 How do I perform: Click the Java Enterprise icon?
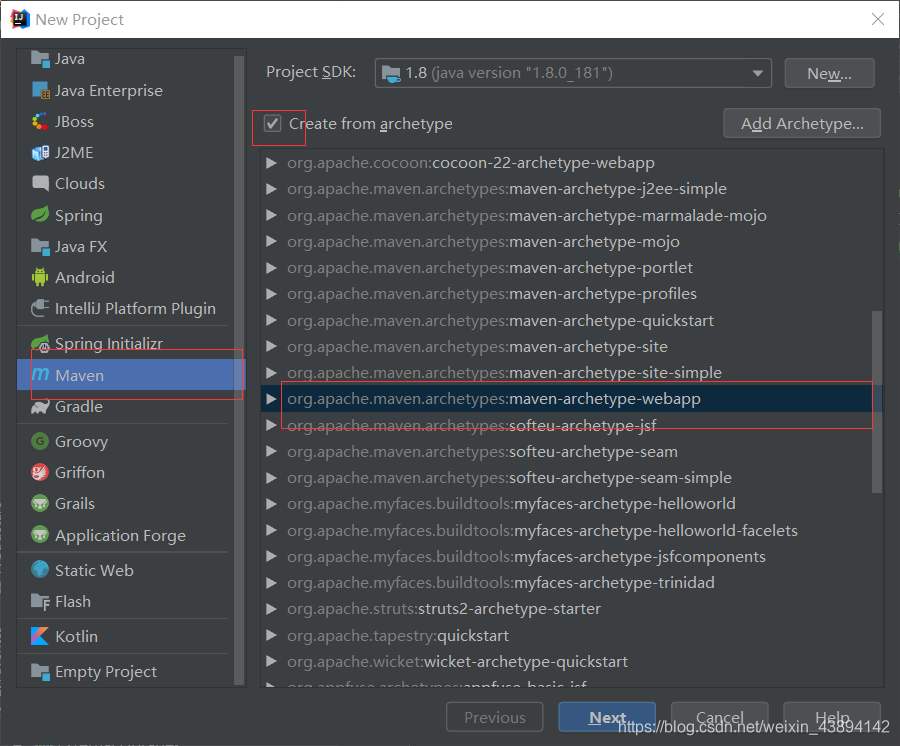(x=40, y=90)
